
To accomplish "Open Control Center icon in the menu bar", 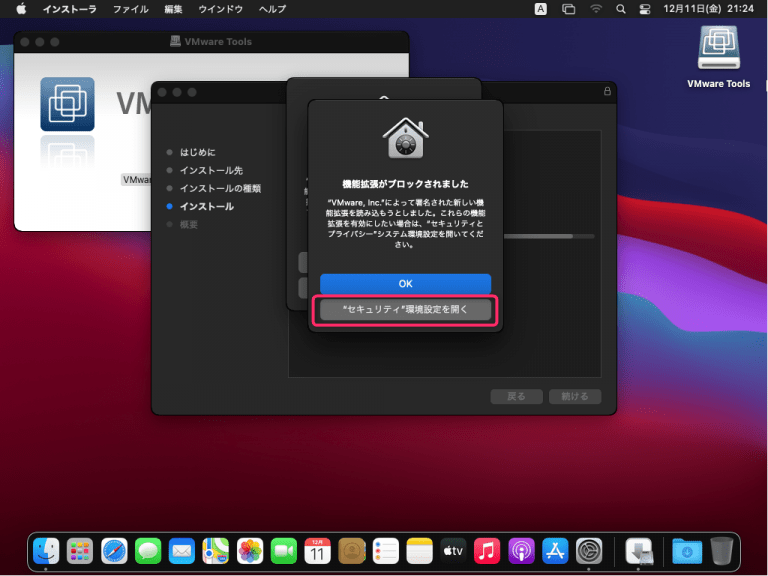I will tap(645, 9).
